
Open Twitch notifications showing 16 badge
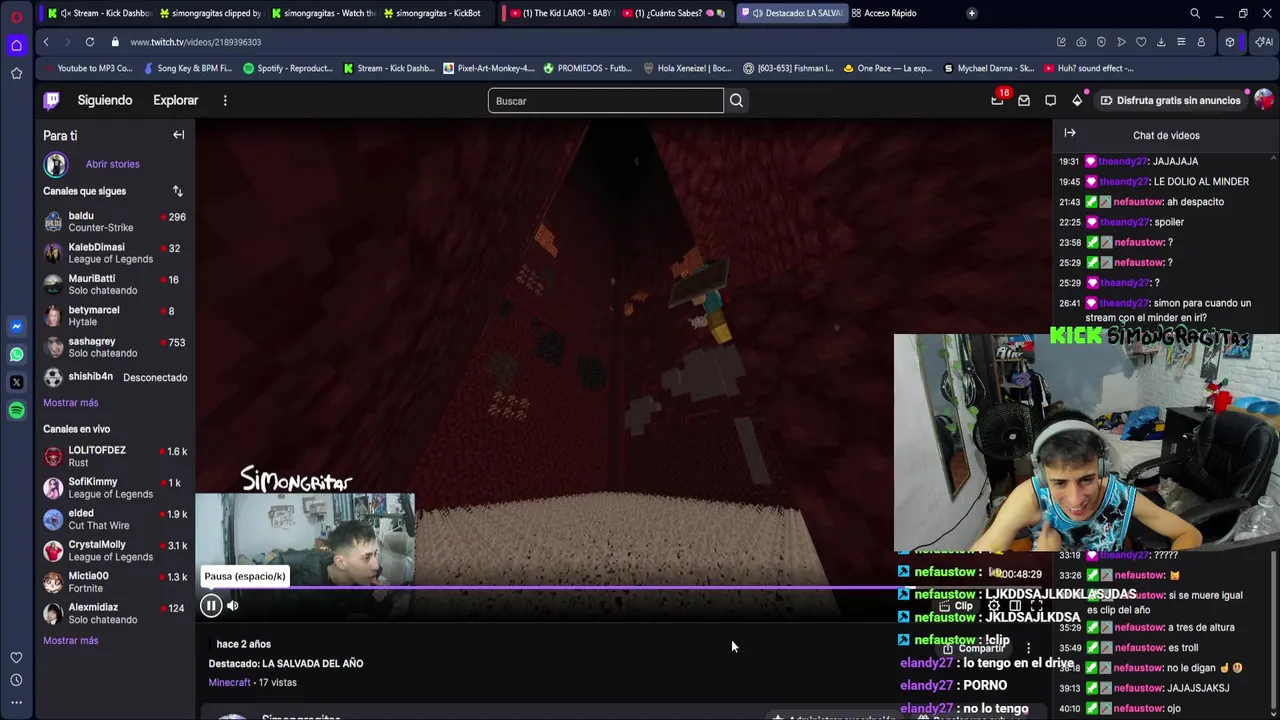tap(998, 100)
